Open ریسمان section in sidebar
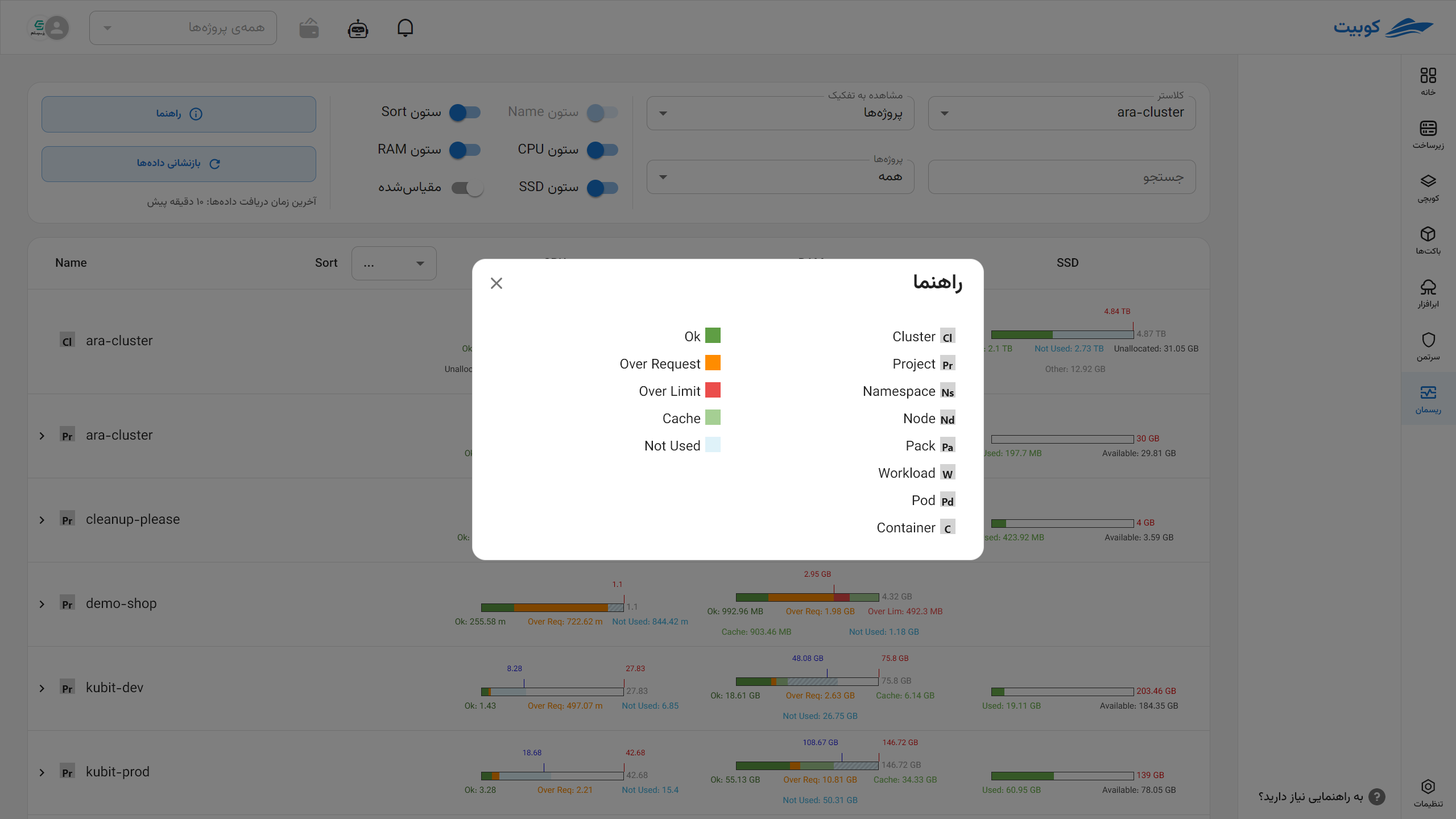The image size is (1456, 819). pyautogui.click(x=1428, y=399)
